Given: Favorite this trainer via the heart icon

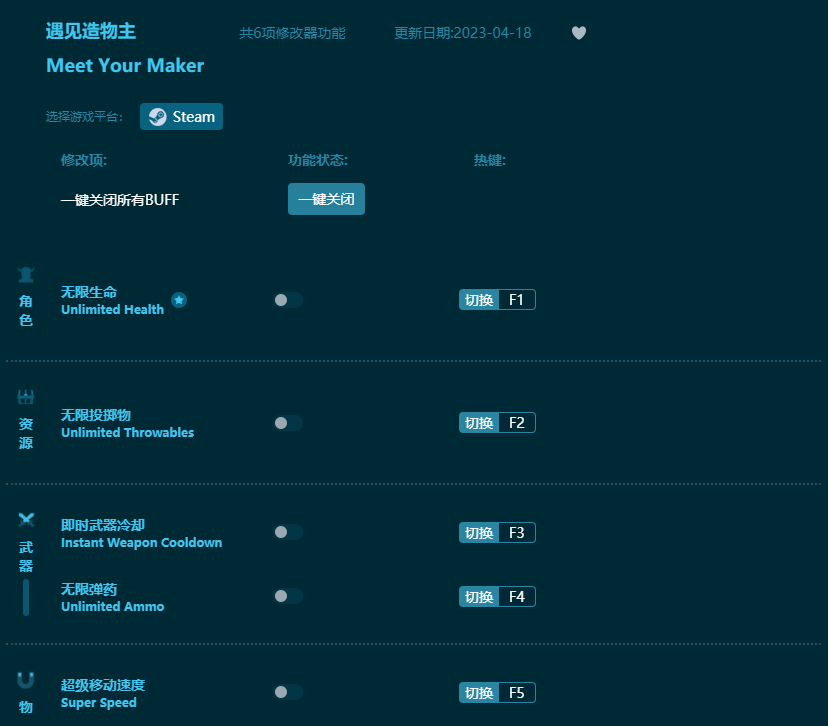Looking at the screenshot, I should click(x=579, y=33).
